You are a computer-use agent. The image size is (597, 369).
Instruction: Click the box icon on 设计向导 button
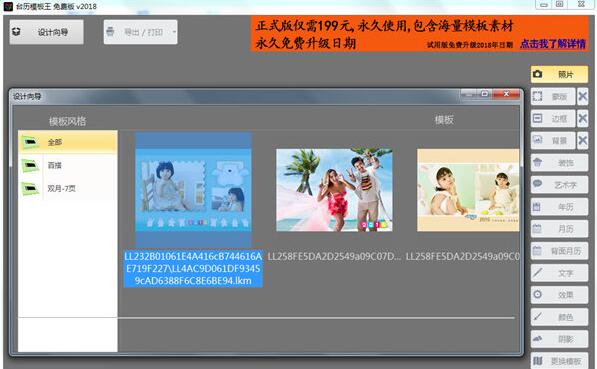point(16,32)
